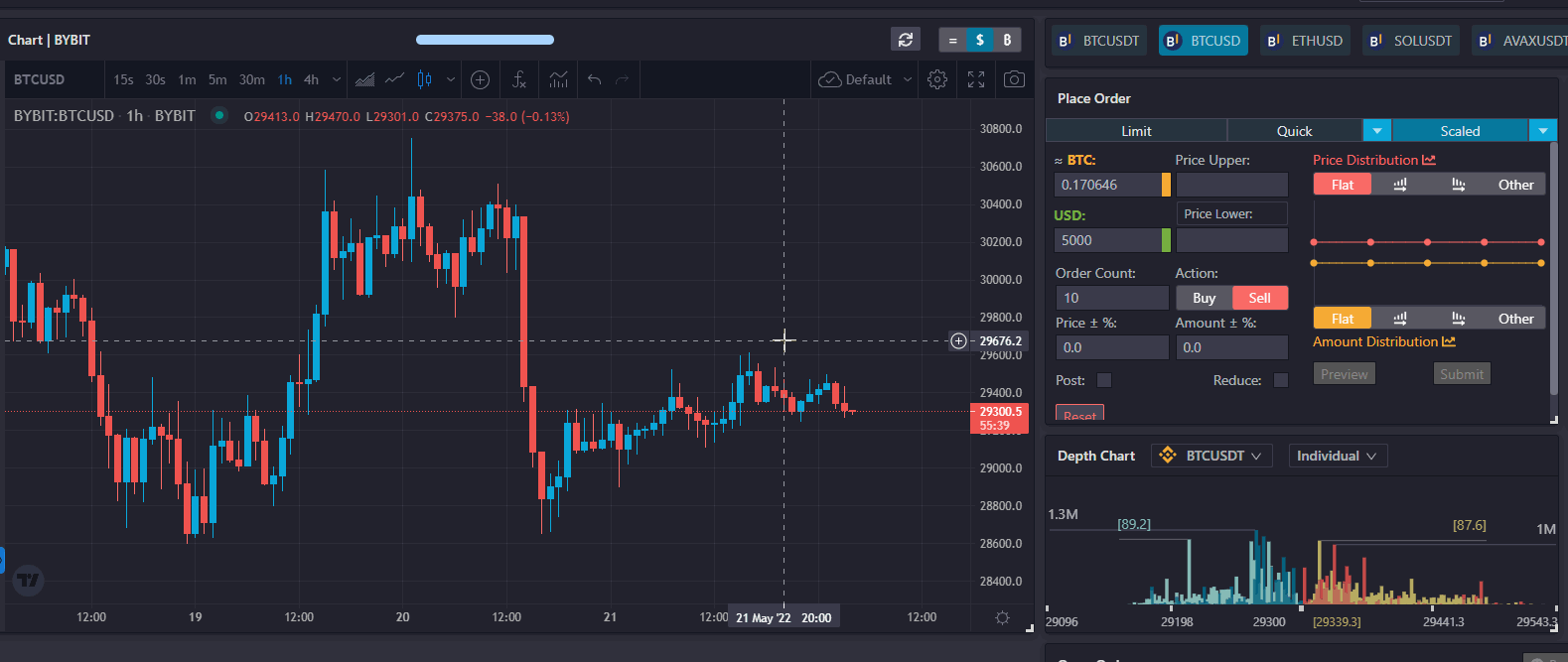The height and width of the screenshot is (662, 1568).
Task: Set chart interval to 5m
Action: click(x=217, y=79)
